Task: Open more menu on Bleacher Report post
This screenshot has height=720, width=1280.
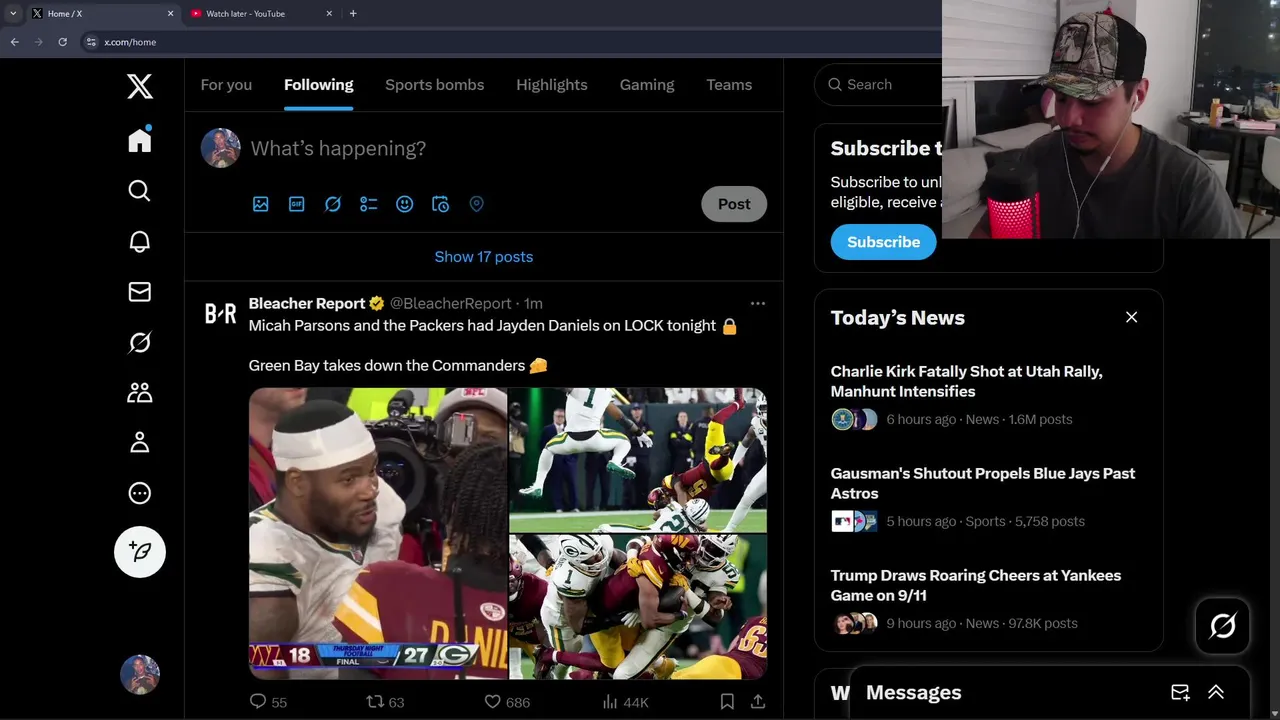Action: click(758, 303)
